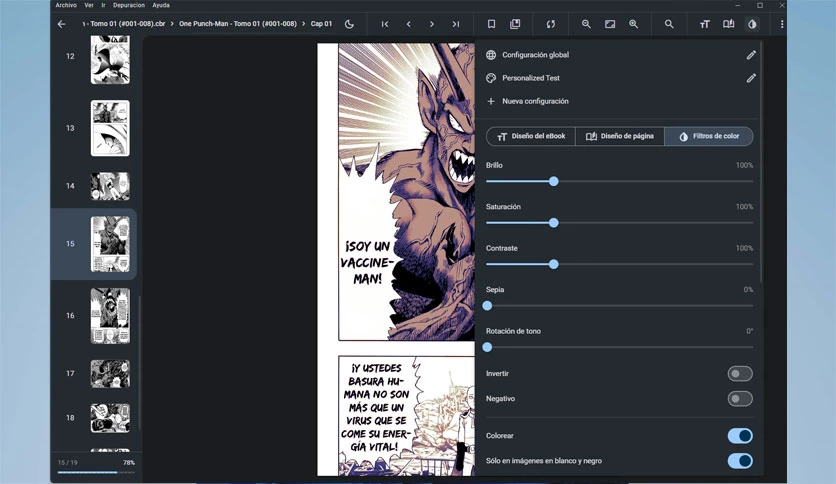Adjust the Brillo slider handle
This screenshot has width=836, height=484.
pyautogui.click(x=553, y=181)
